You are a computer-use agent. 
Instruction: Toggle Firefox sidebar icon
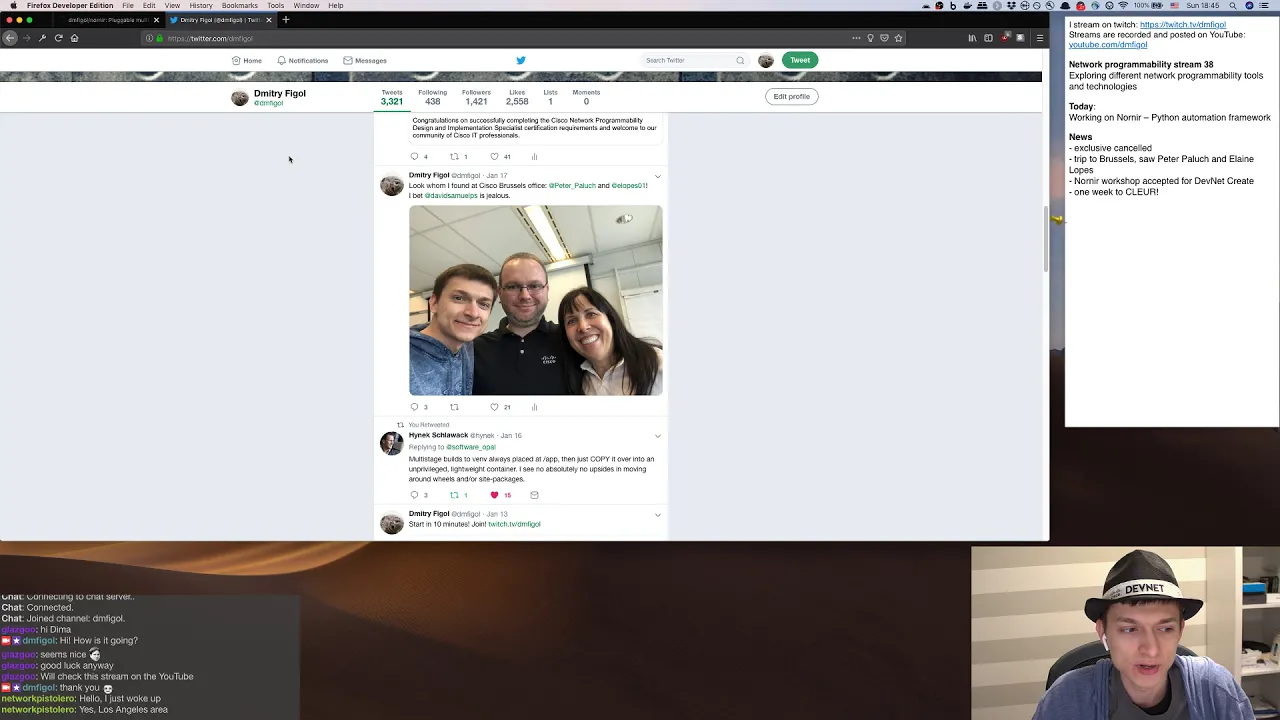click(x=988, y=38)
